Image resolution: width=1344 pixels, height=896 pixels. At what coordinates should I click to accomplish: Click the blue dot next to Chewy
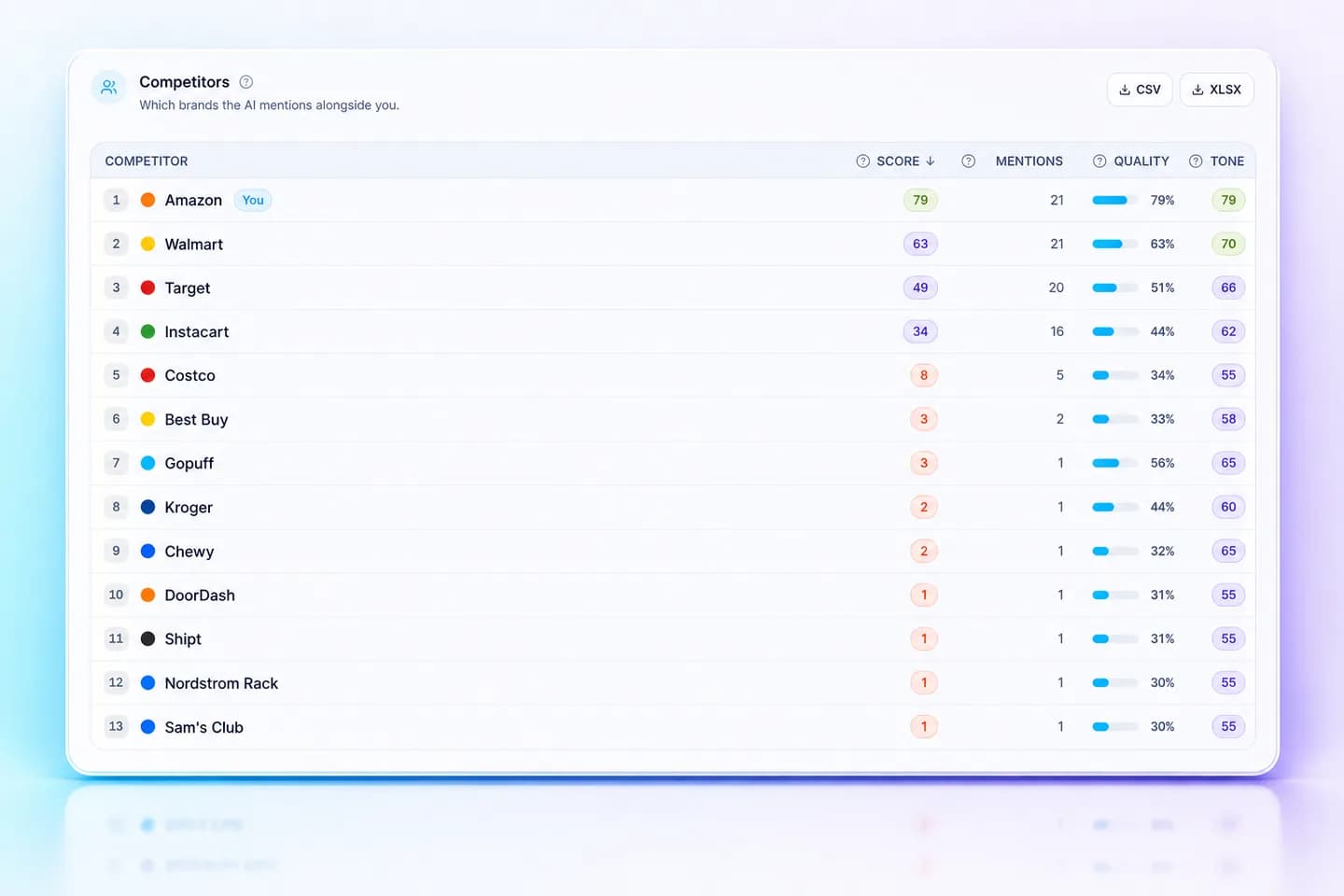click(x=147, y=551)
